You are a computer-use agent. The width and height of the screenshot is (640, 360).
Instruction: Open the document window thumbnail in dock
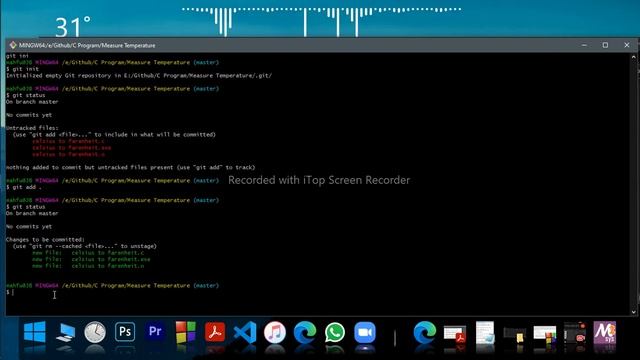pyautogui.click(x=485, y=333)
